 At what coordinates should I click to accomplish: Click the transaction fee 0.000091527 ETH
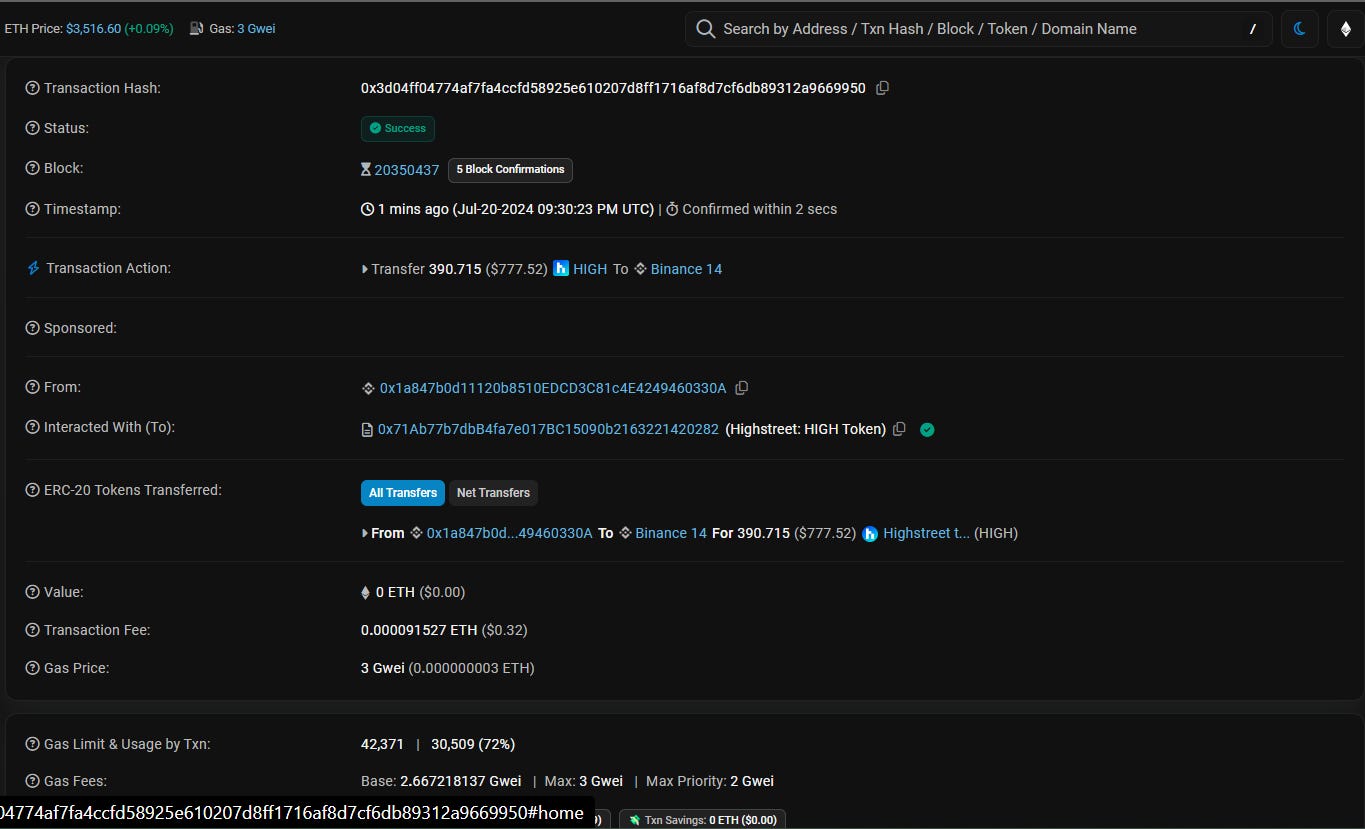[x=419, y=630]
